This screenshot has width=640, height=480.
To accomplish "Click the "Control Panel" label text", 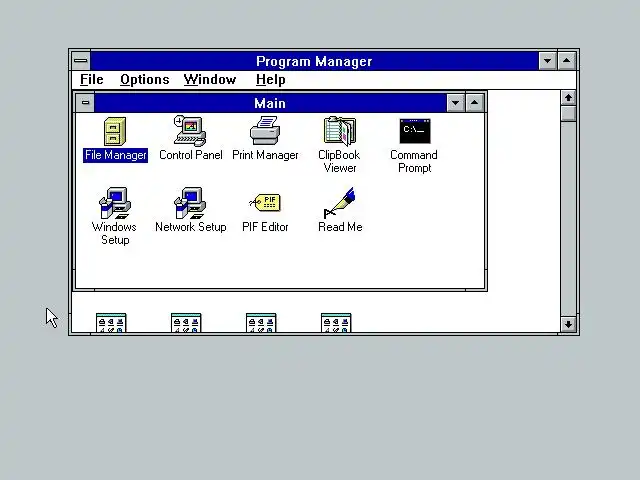I will coord(191,155).
